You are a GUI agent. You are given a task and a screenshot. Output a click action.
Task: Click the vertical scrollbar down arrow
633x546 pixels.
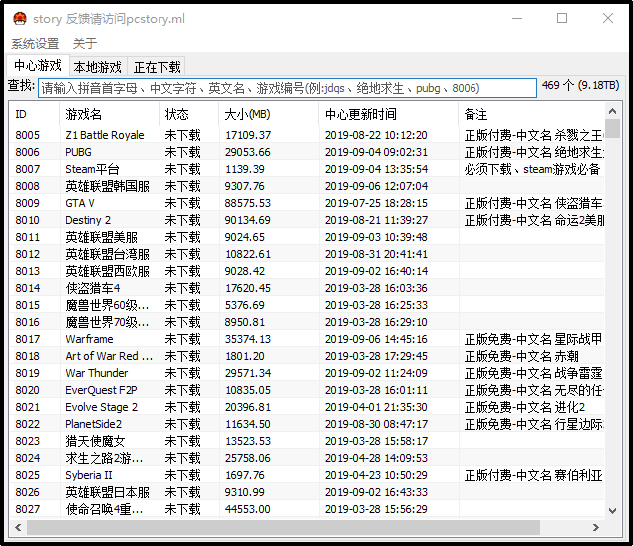tap(612, 511)
